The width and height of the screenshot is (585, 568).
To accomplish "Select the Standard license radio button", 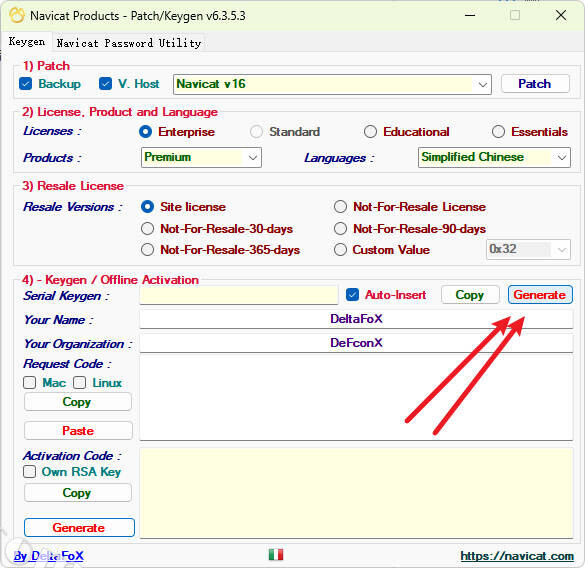I will 256,132.
